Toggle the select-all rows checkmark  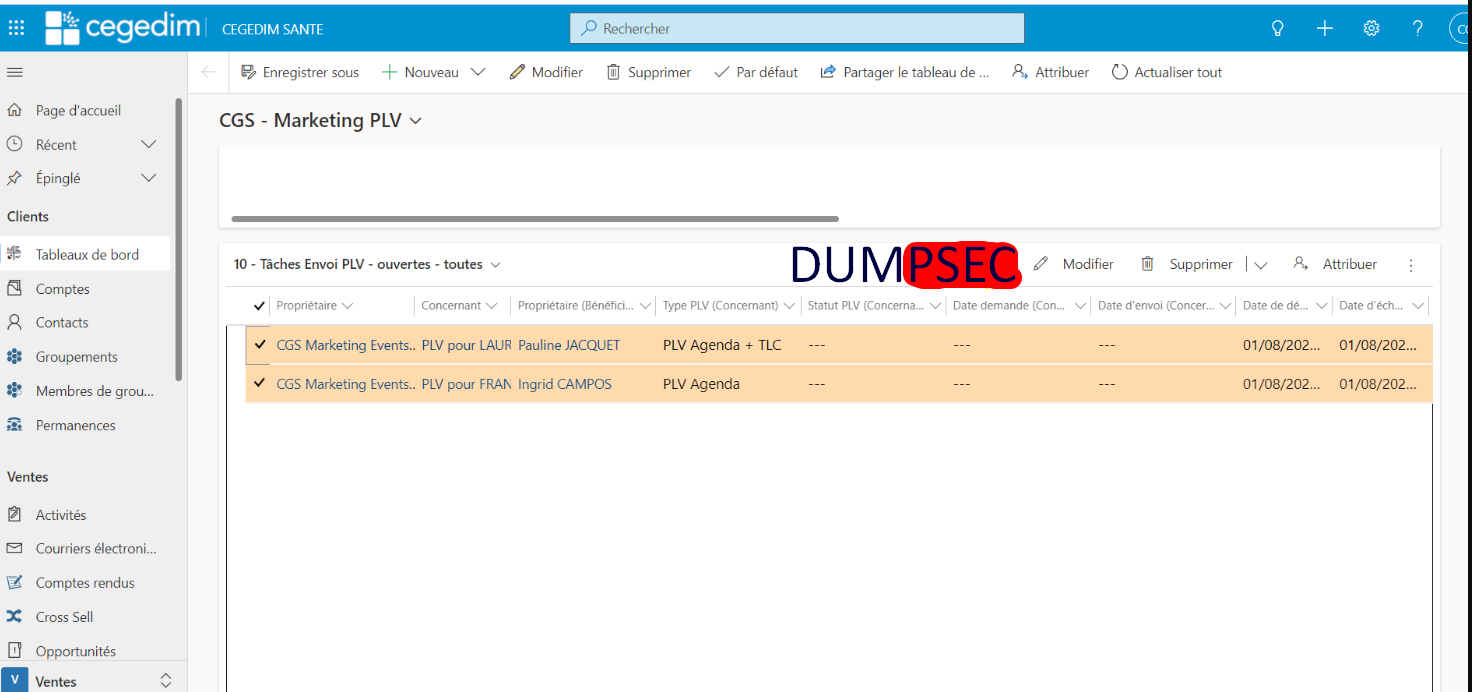point(260,306)
